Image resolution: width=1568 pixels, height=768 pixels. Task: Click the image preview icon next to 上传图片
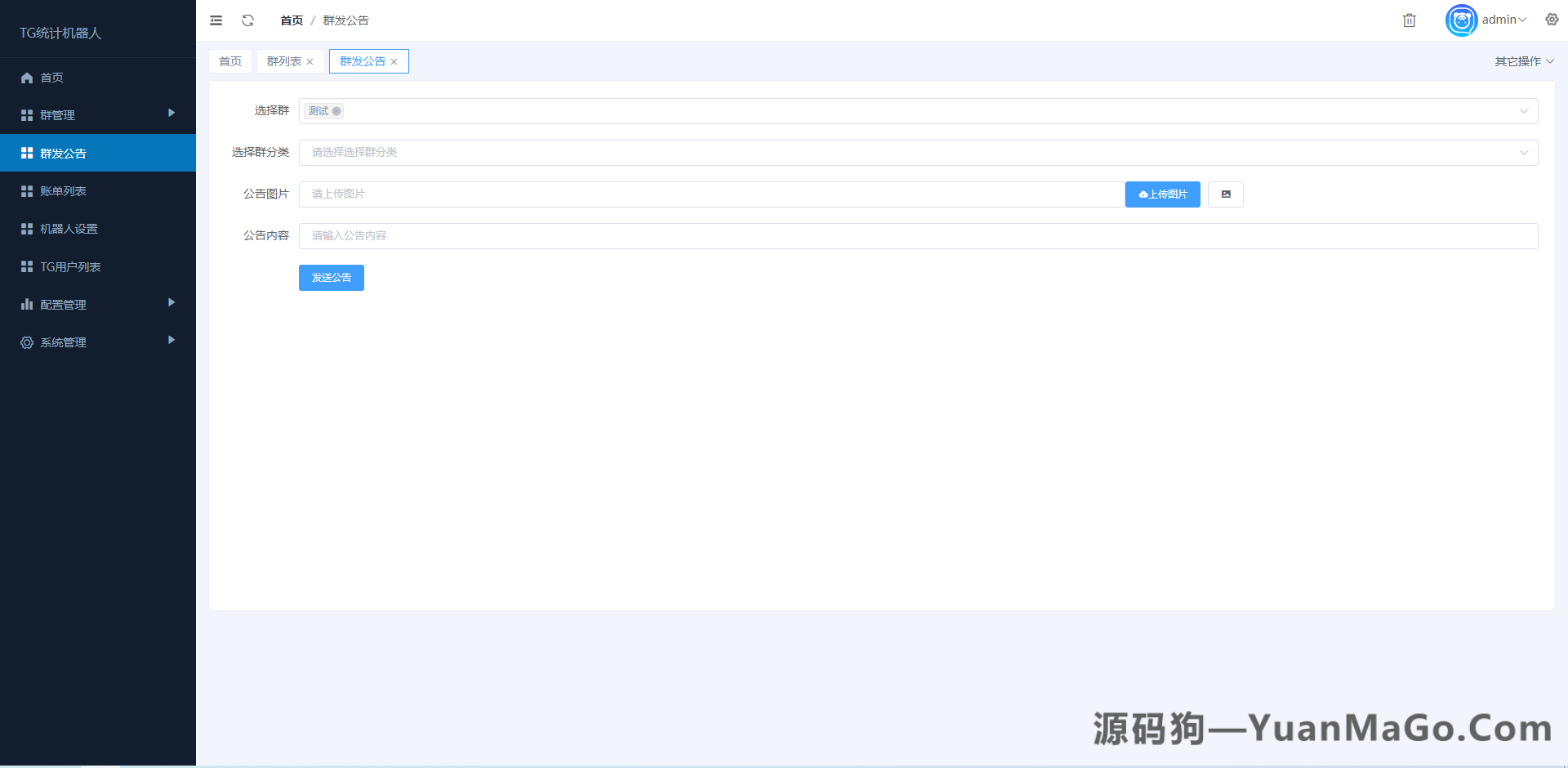click(x=1225, y=194)
